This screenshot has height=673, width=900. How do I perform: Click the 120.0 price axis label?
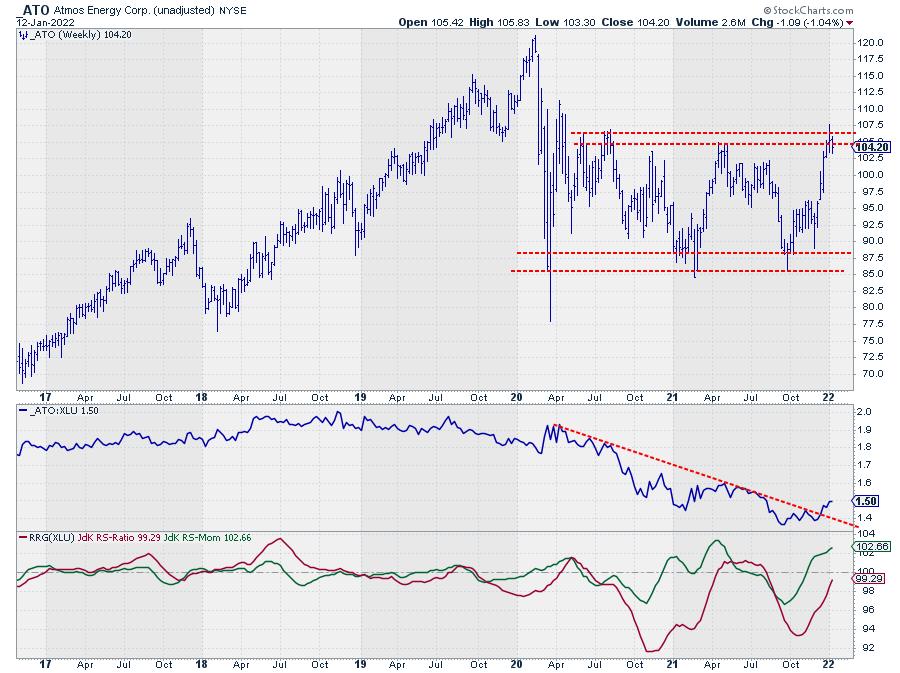[870, 42]
